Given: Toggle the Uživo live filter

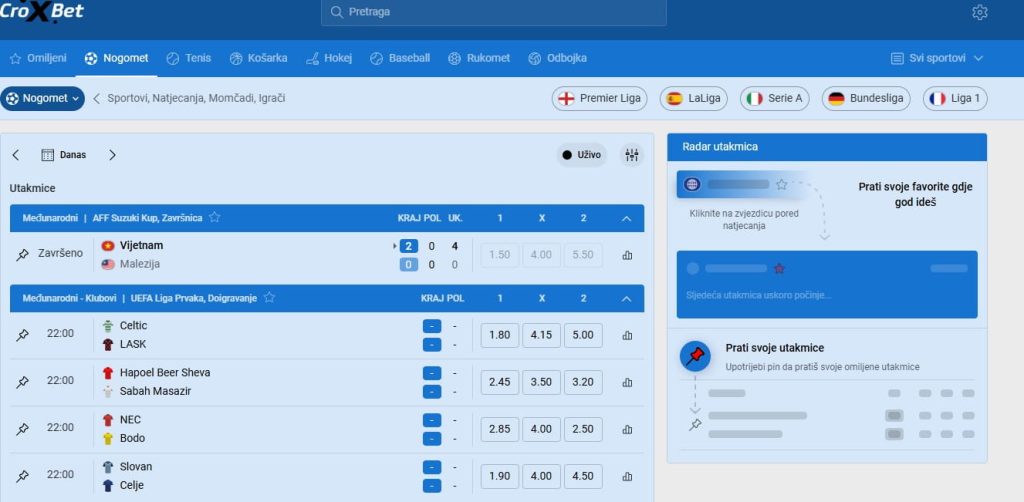Looking at the screenshot, I should (581, 155).
